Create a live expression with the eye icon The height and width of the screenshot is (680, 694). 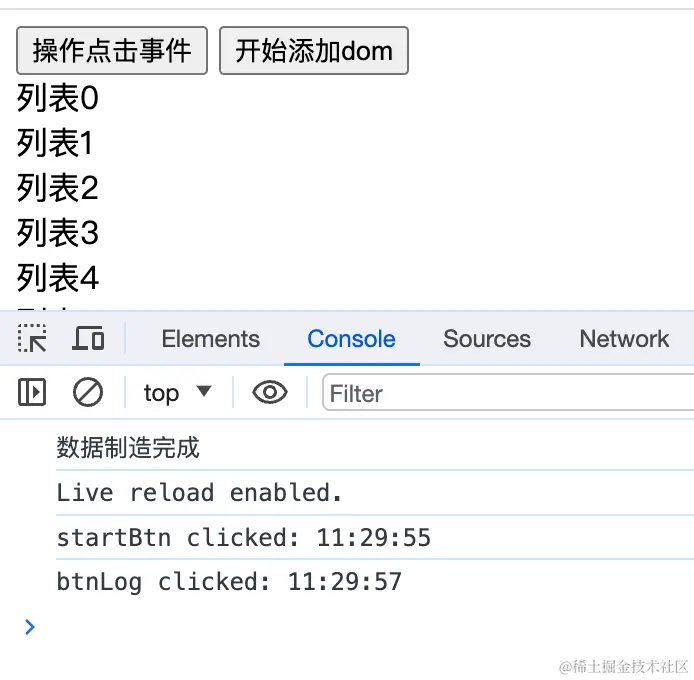270,392
